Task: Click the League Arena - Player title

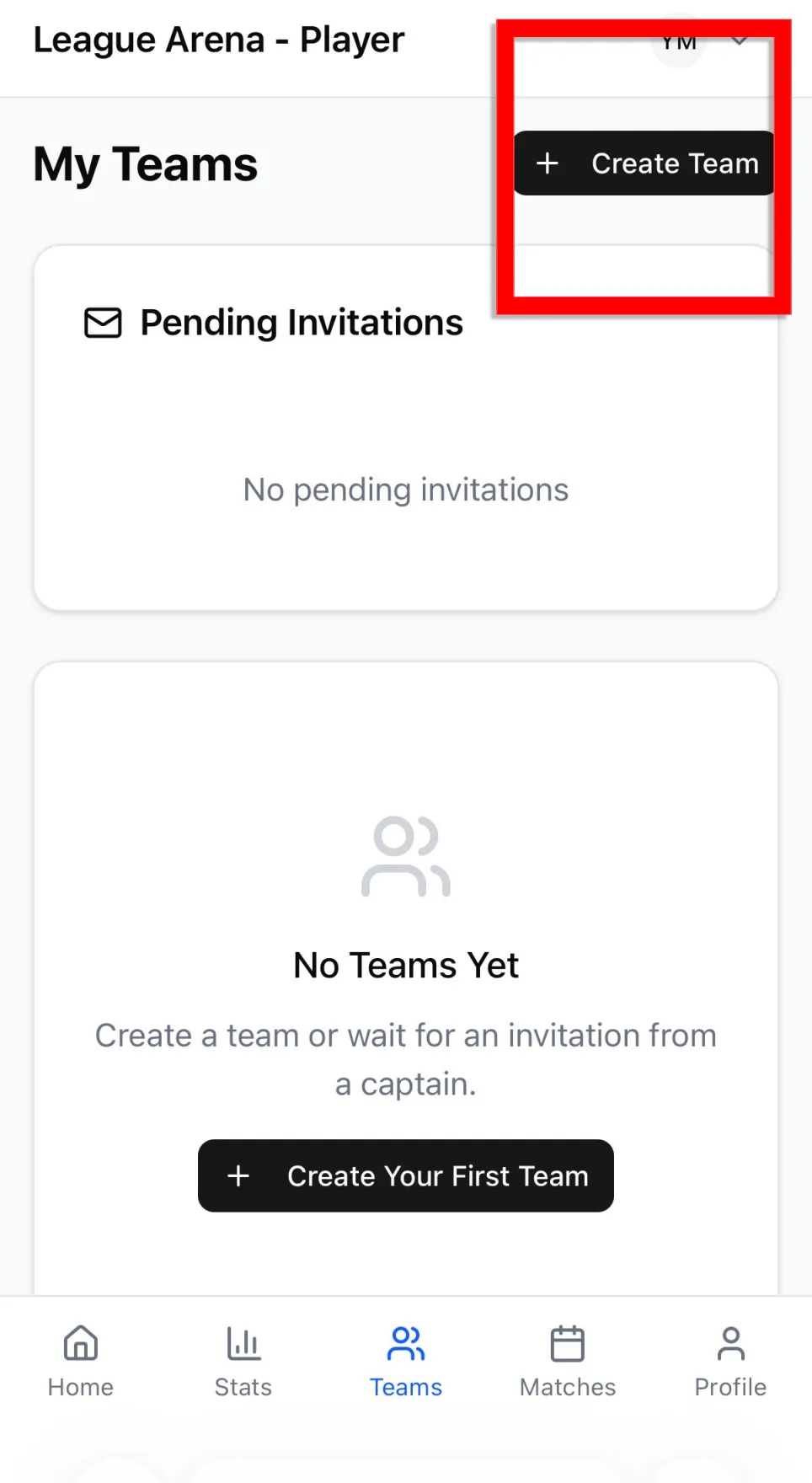Action: (x=219, y=39)
